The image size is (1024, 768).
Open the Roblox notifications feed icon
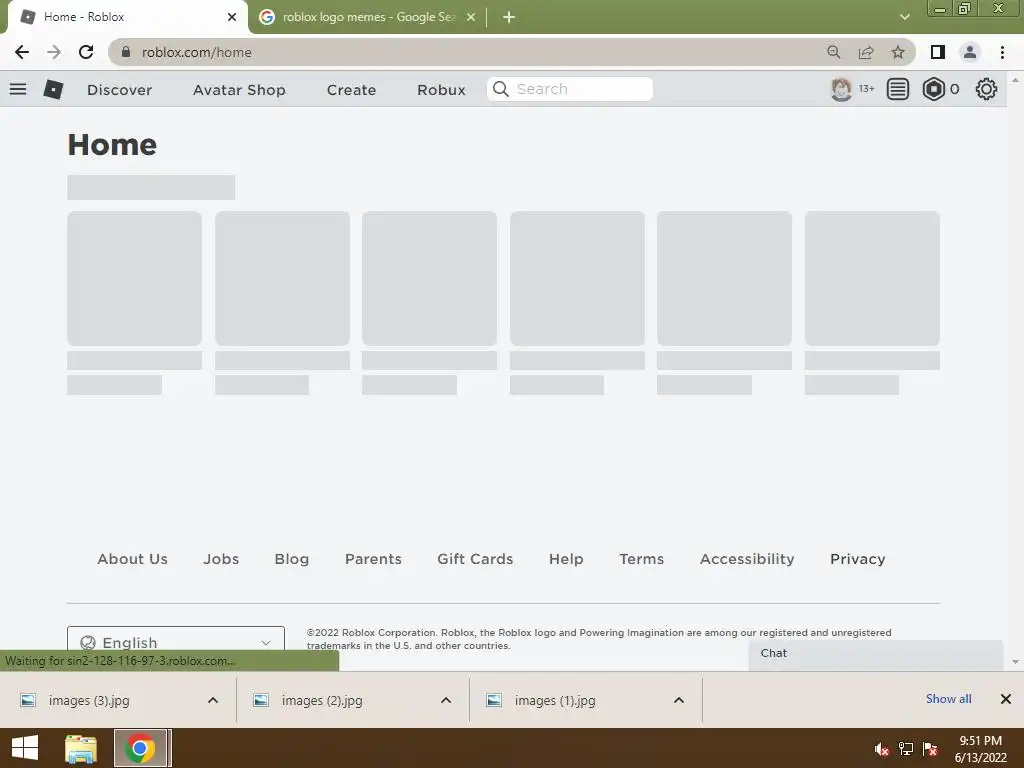coord(898,89)
